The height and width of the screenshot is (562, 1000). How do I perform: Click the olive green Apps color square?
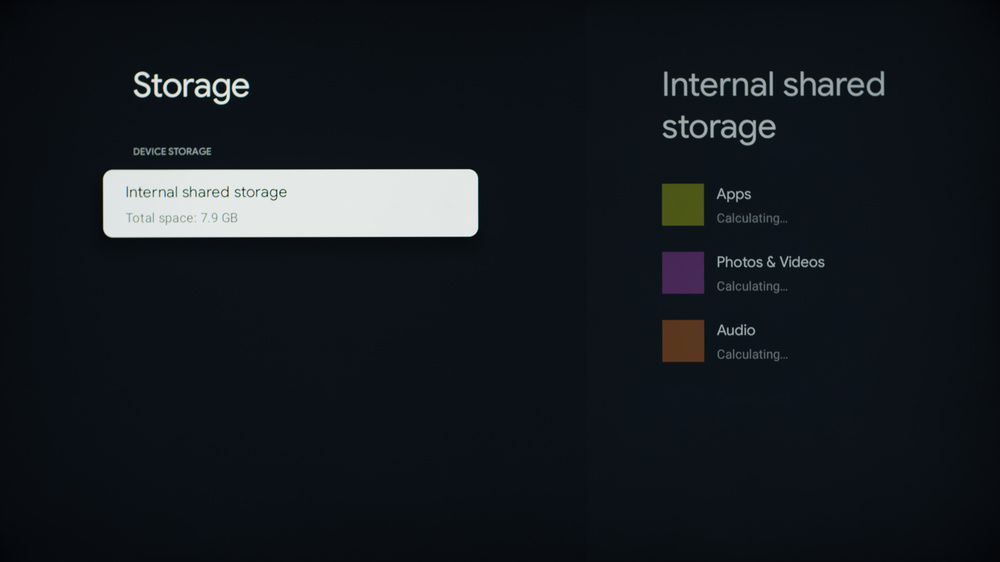(683, 205)
